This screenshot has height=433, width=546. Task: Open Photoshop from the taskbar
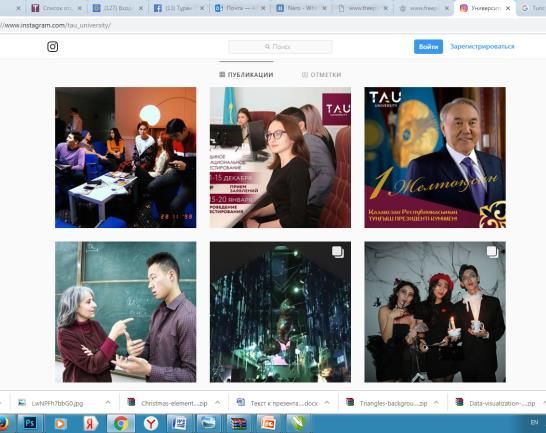pos(30,423)
